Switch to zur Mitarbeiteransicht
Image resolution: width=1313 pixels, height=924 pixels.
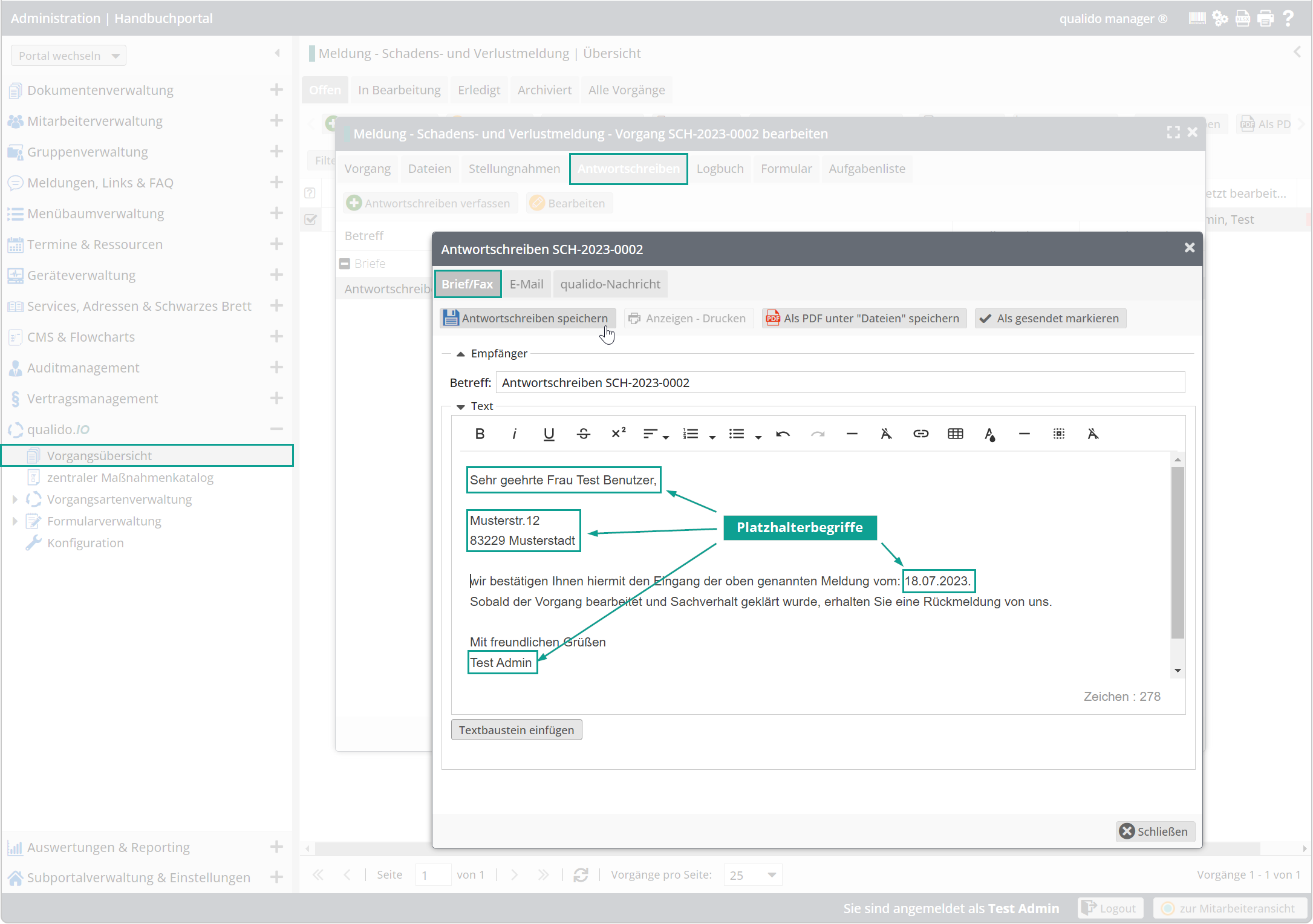[1230, 908]
